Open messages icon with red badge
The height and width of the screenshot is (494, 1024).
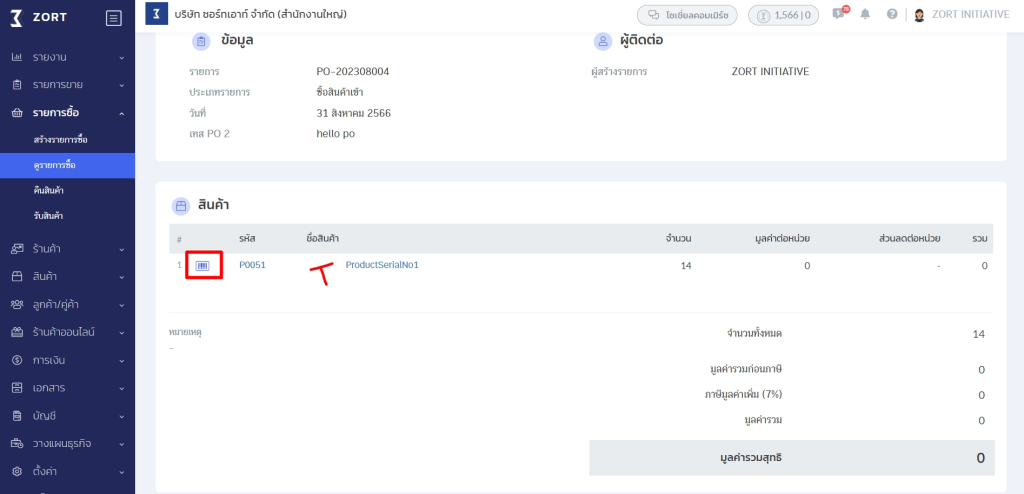(x=838, y=15)
